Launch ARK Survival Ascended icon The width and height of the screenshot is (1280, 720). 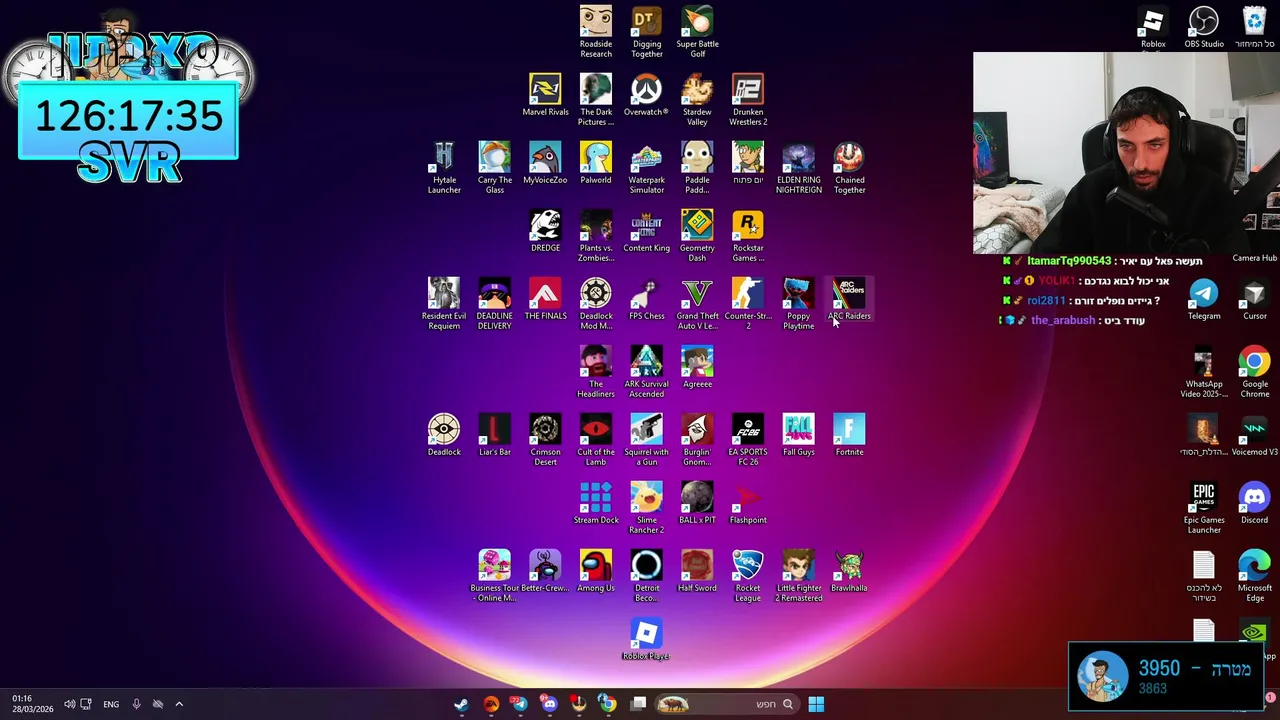[x=647, y=372]
